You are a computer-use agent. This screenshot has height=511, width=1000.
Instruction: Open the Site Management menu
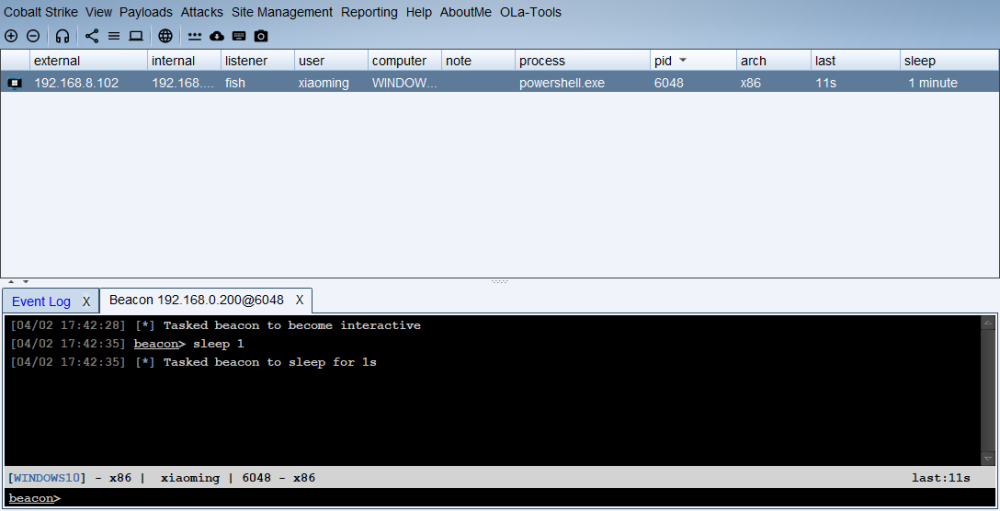tap(282, 12)
